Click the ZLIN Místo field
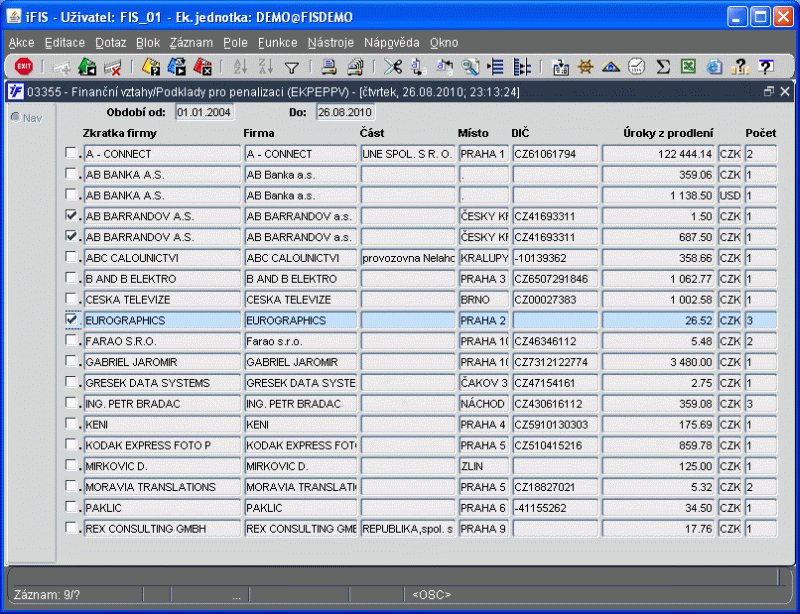Viewport: 800px width, 614px height. click(x=483, y=466)
